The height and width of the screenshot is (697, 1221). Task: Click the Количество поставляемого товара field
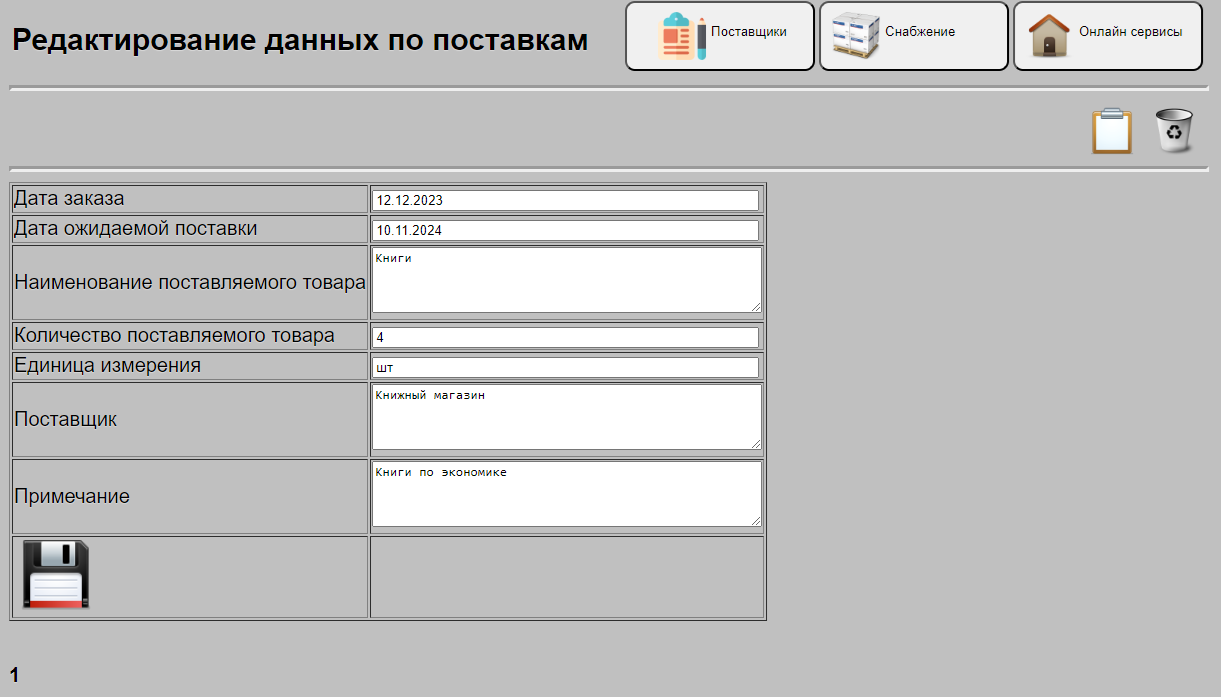click(565, 336)
